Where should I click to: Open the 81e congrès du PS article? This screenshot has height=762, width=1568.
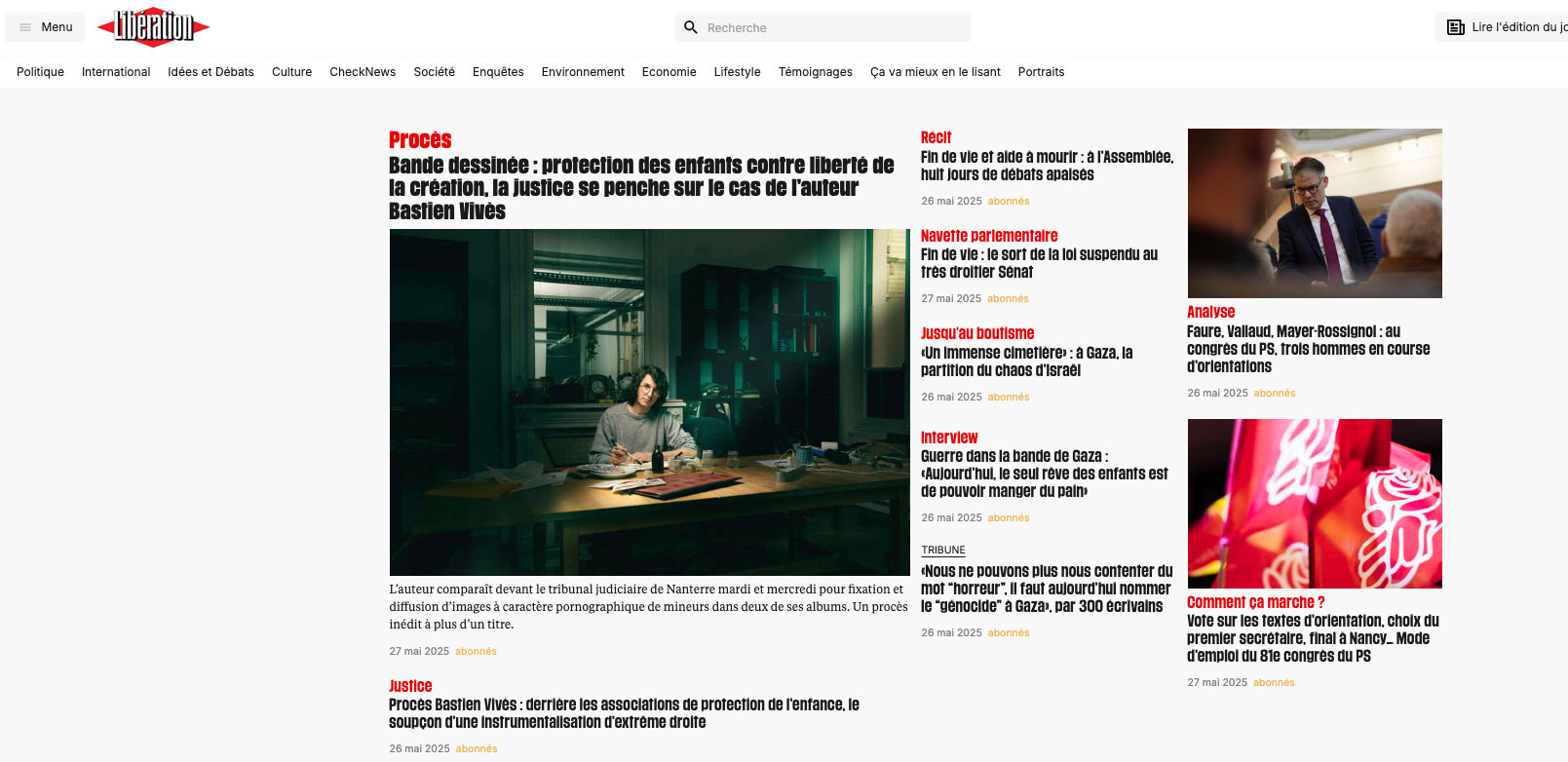(x=1313, y=638)
